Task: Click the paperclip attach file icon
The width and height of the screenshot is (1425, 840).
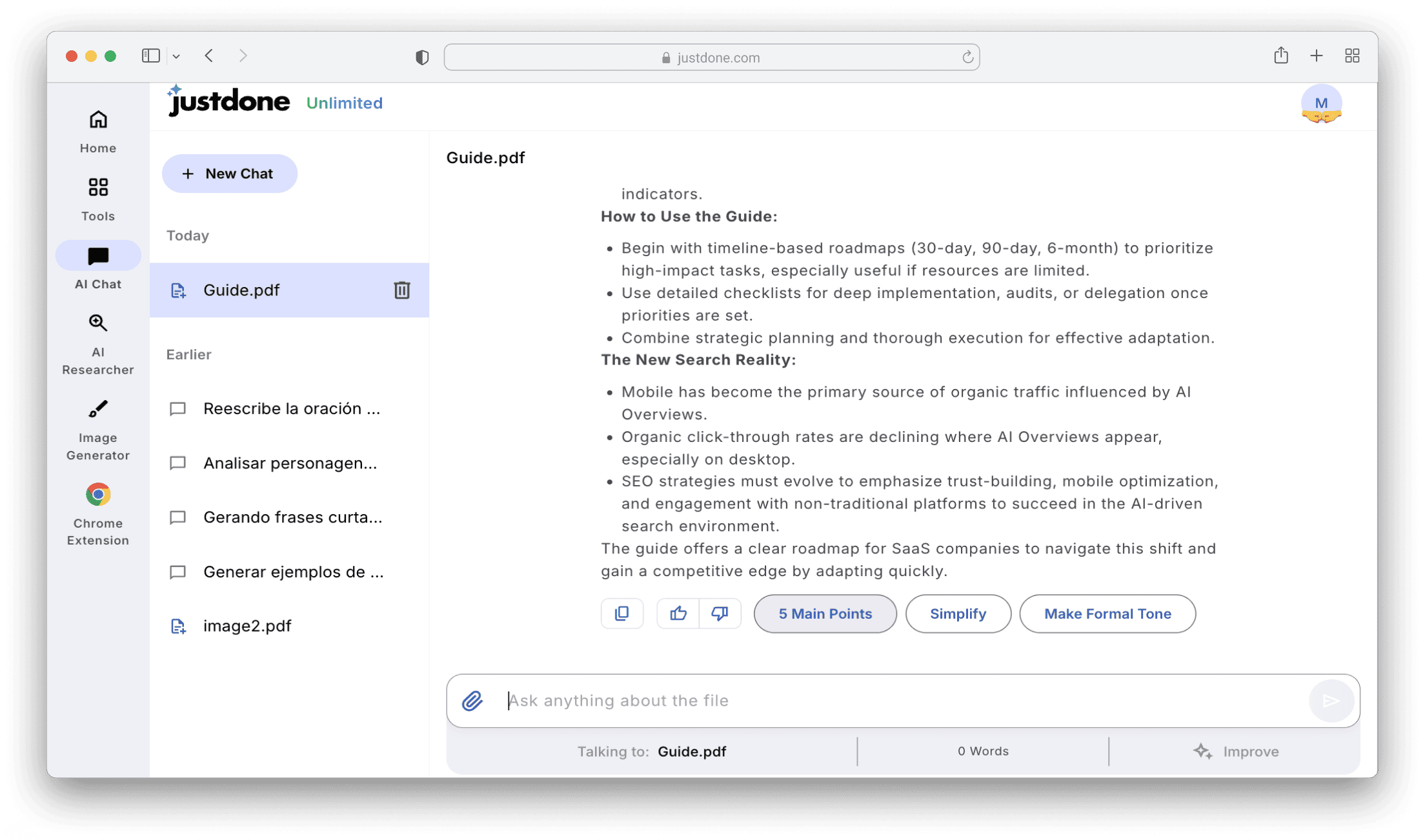Action: coord(472,701)
